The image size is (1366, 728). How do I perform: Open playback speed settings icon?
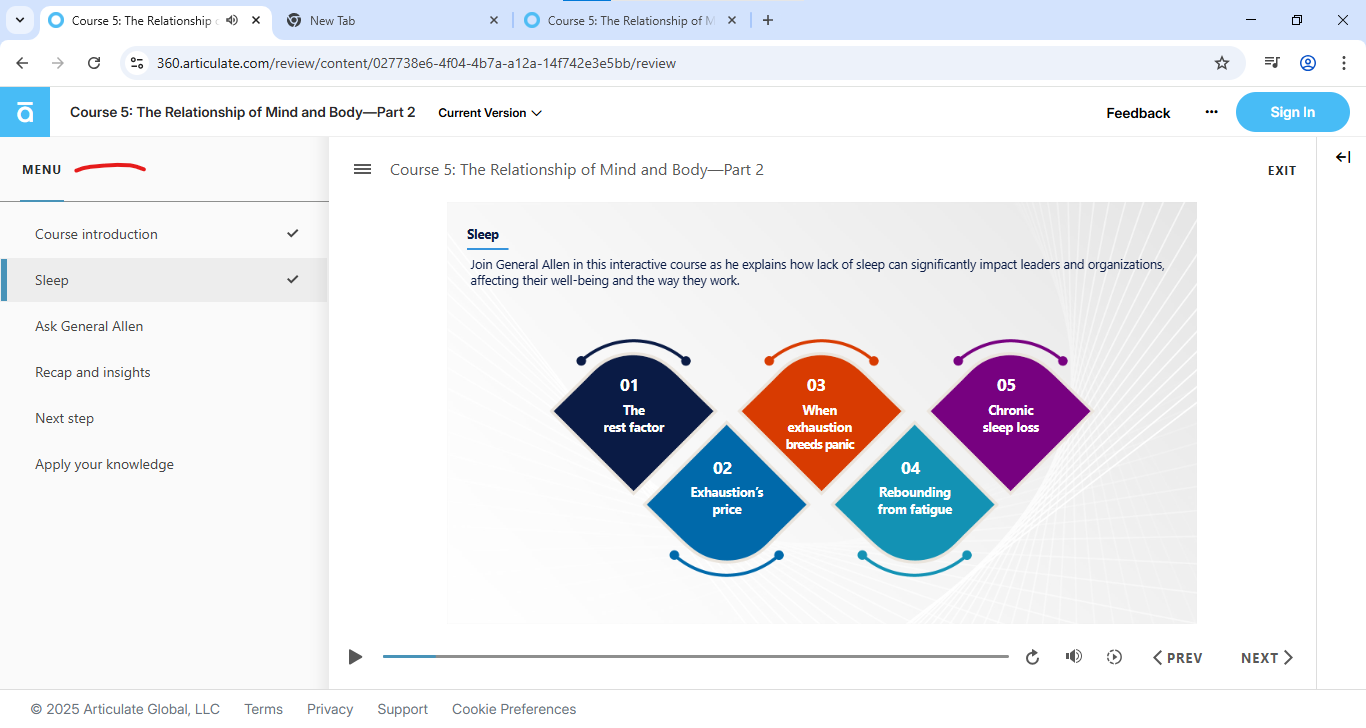1114,657
